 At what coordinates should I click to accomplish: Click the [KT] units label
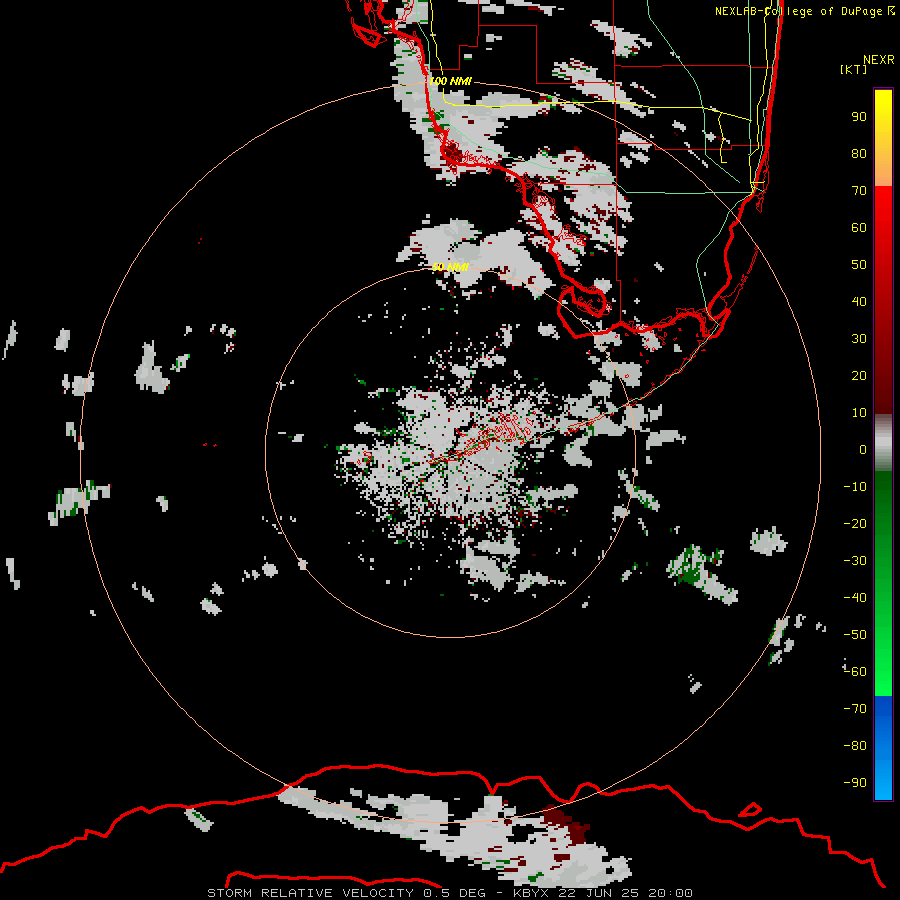pos(854,69)
